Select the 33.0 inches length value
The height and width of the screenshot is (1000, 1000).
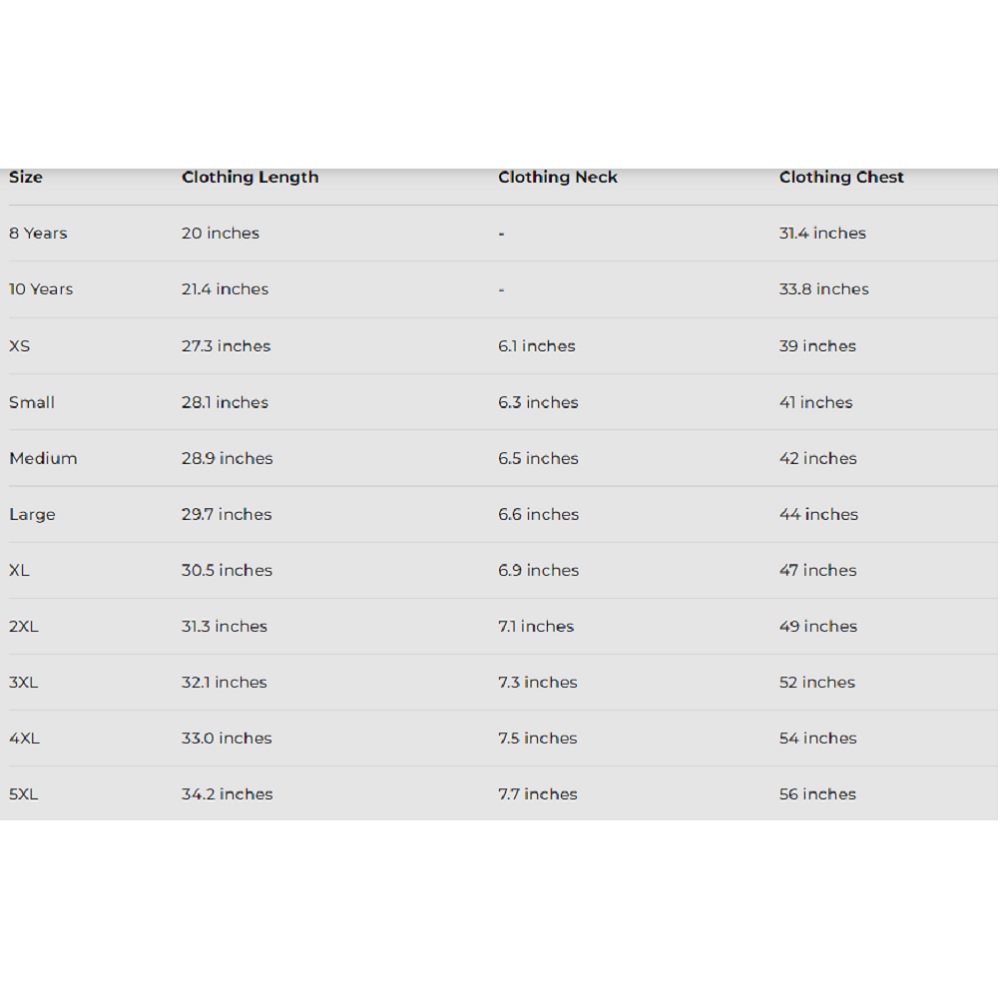226,738
